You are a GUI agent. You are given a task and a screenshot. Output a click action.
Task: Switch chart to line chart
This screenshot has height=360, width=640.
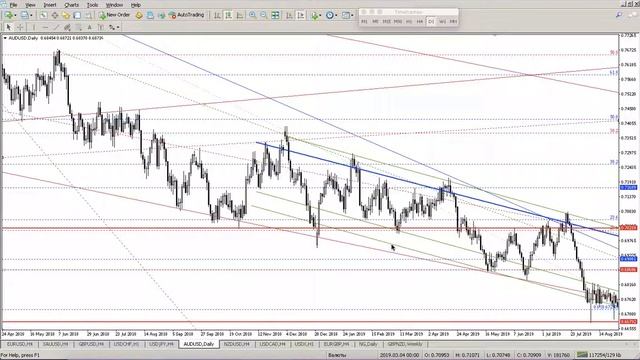click(240, 15)
